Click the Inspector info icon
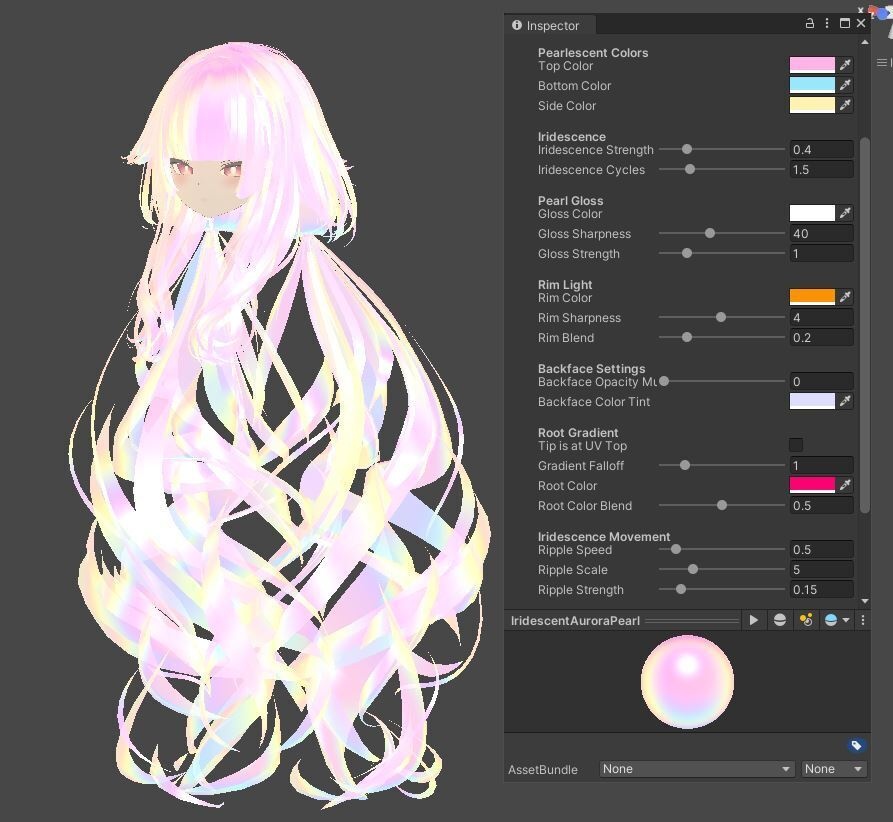This screenshot has height=822, width=893. (517, 25)
